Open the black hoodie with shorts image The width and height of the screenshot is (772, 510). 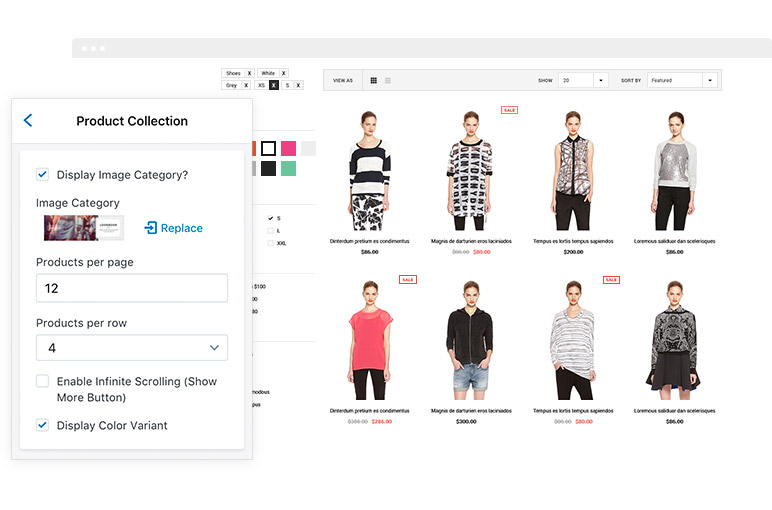[470, 340]
